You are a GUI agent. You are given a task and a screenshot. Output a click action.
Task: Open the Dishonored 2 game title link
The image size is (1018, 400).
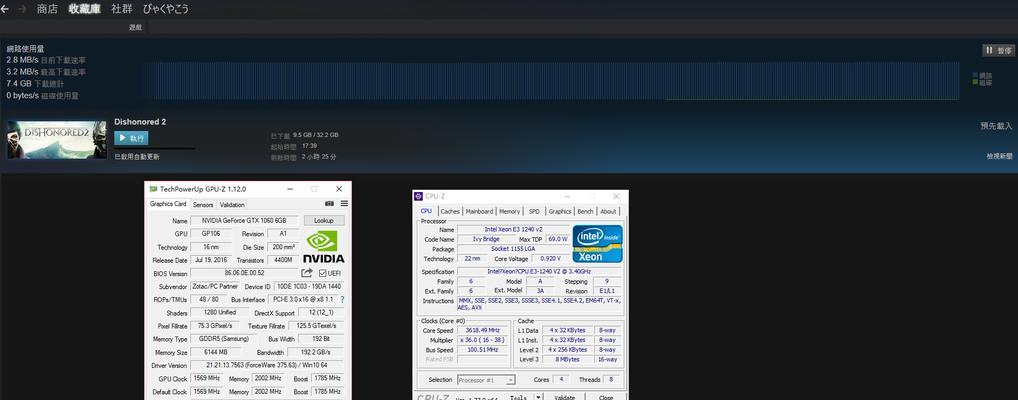tap(140, 121)
